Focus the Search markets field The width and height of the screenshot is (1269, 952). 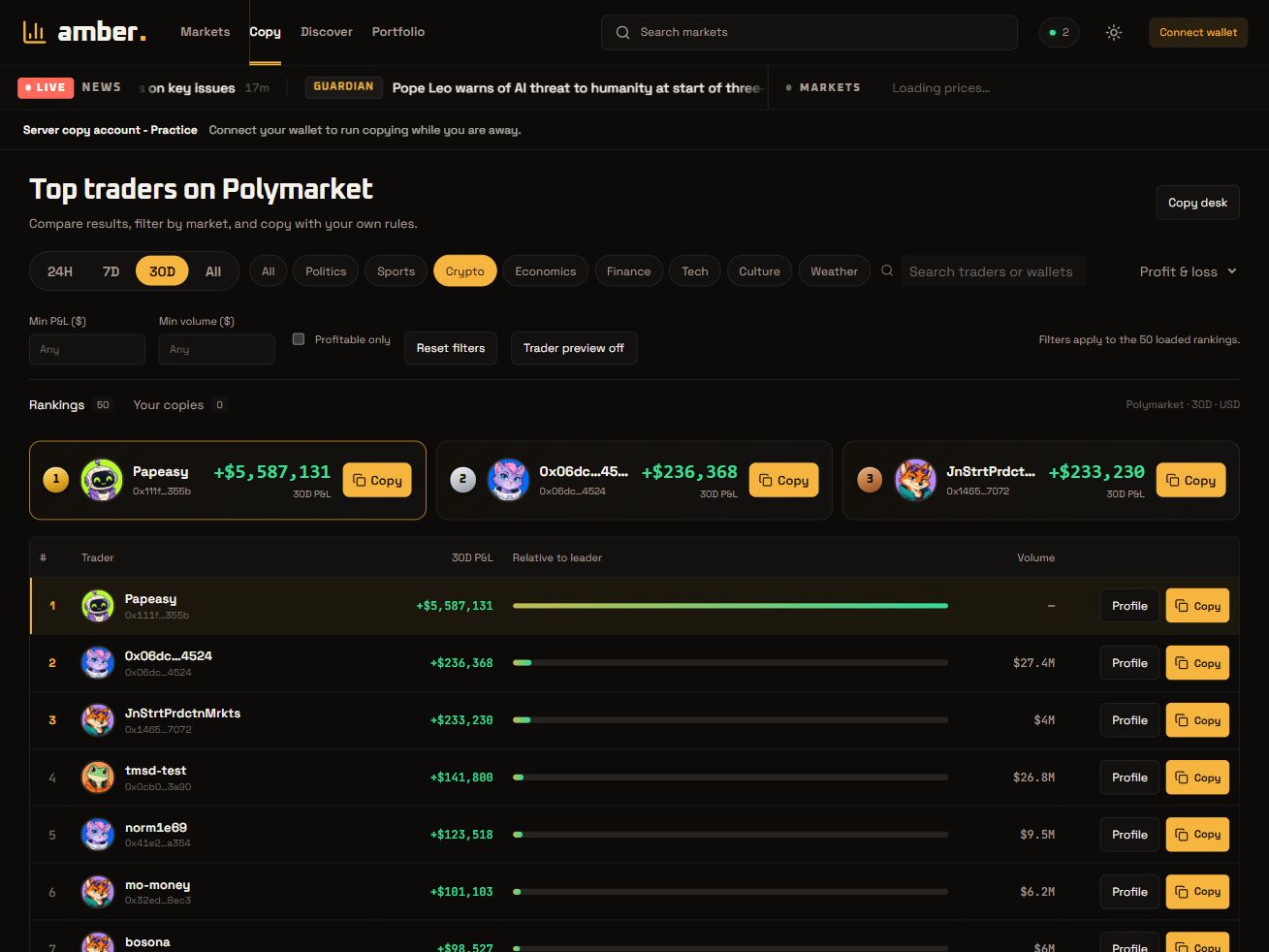(x=809, y=32)
